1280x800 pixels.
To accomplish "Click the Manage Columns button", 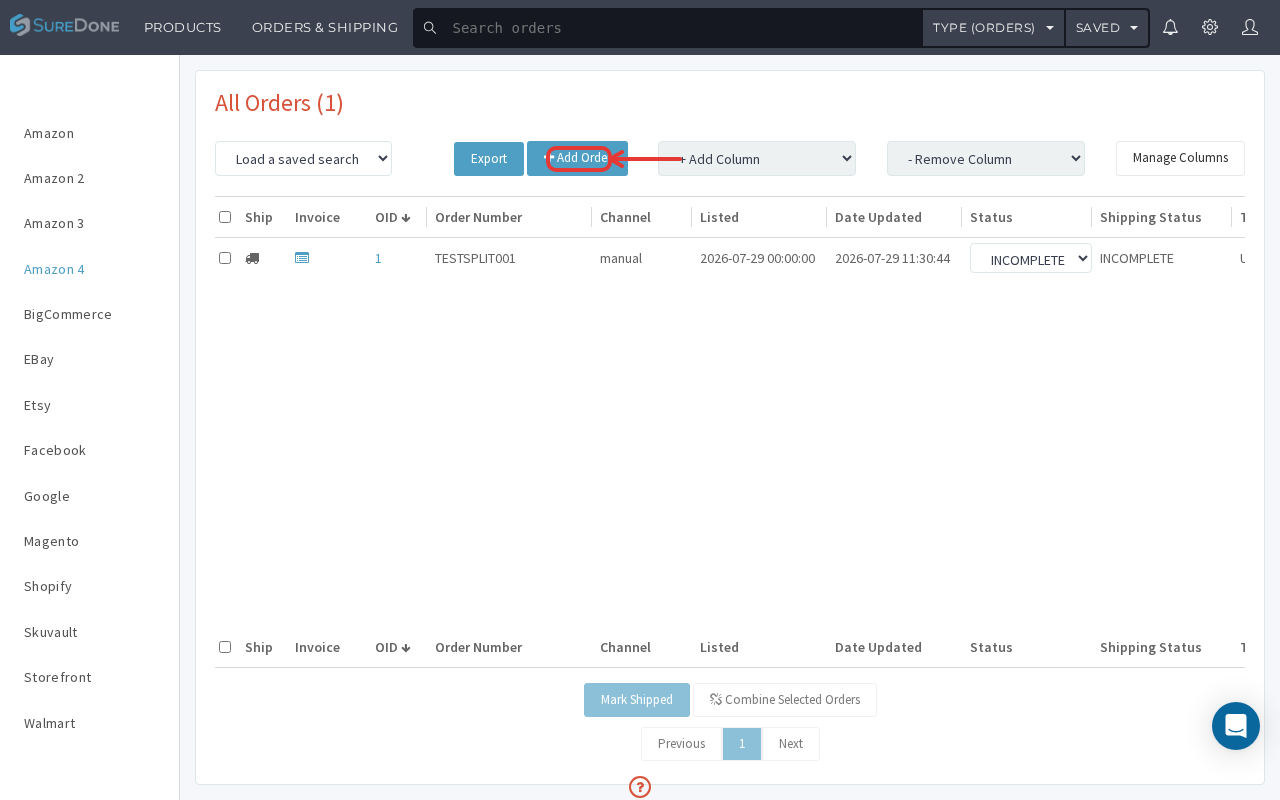I will 1180,158.
